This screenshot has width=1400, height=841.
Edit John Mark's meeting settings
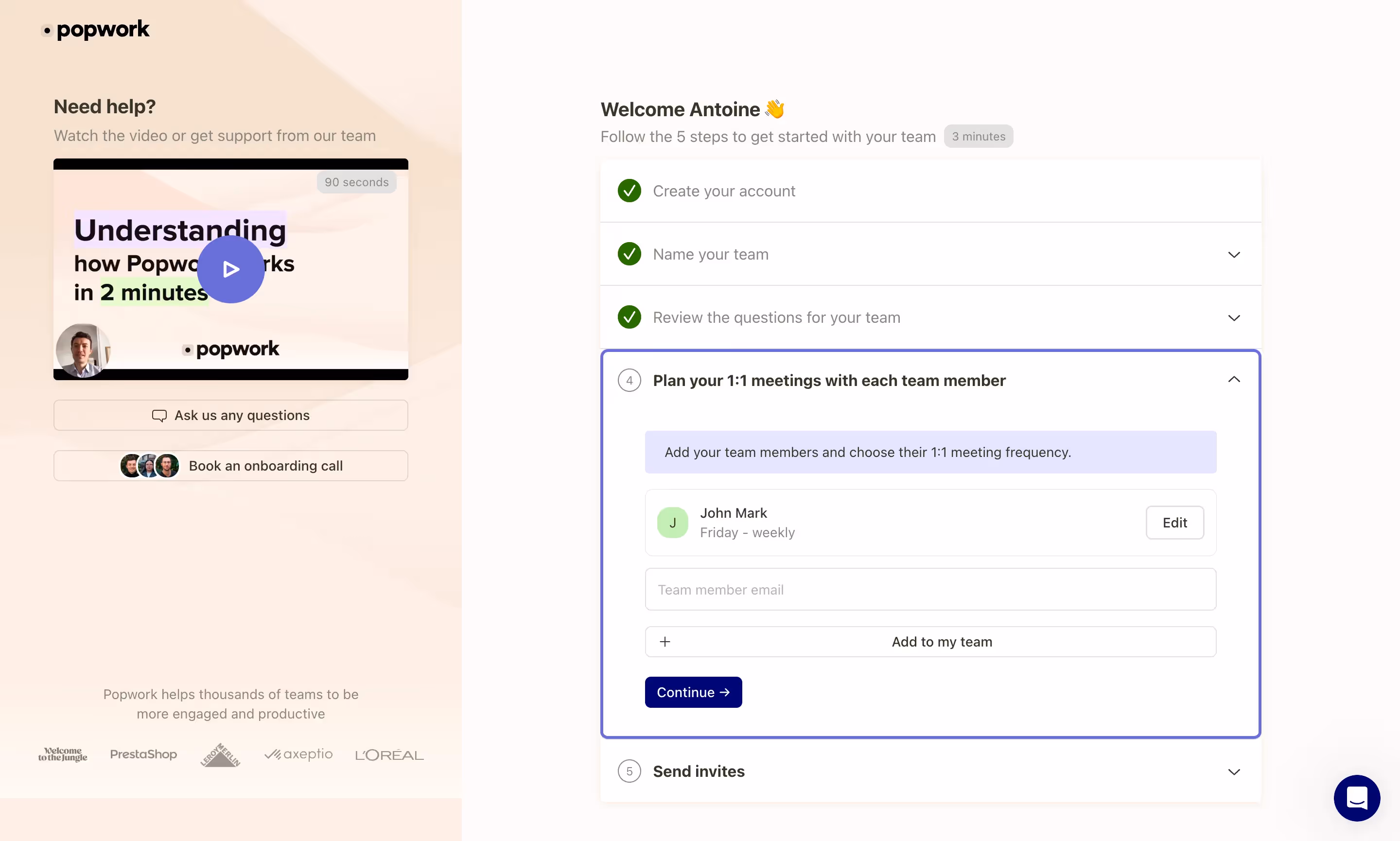tap(1174, 523)
